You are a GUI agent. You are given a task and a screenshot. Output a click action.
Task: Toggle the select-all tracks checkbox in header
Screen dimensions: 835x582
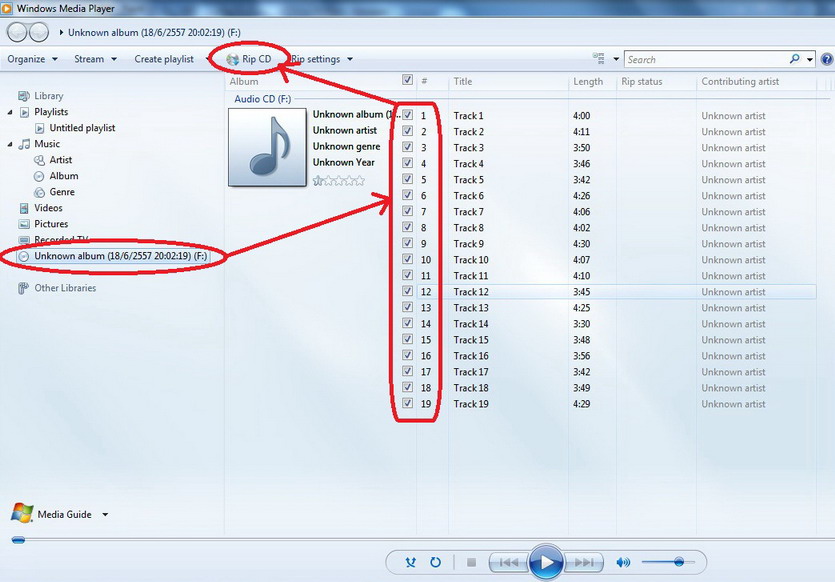tap(407, 80)
